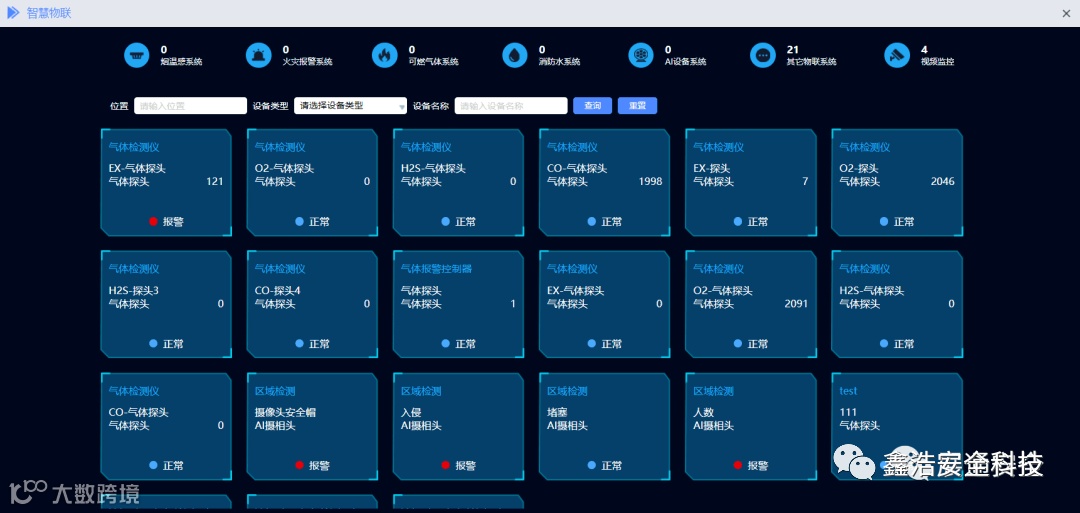The image size is (1080, 513).
Task: Select the 视频监控 label text
Action: [937, 61]
